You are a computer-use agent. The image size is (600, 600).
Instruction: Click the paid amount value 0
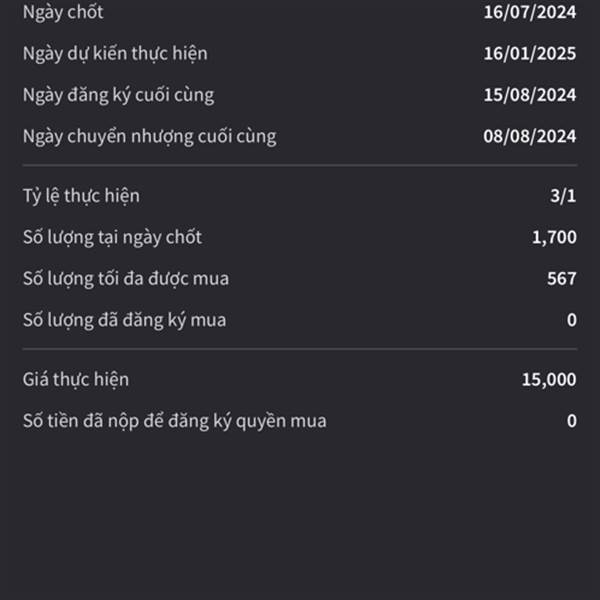coord(572,421)
